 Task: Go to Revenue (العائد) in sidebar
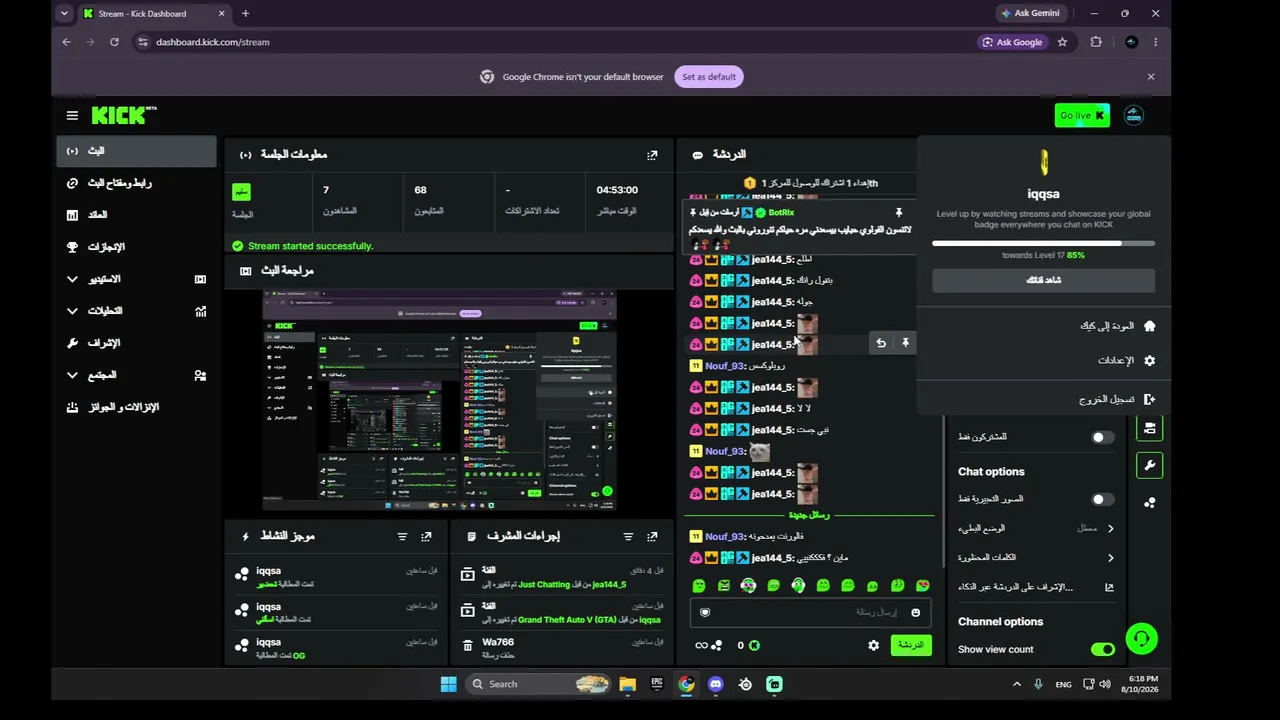[136, 215]
